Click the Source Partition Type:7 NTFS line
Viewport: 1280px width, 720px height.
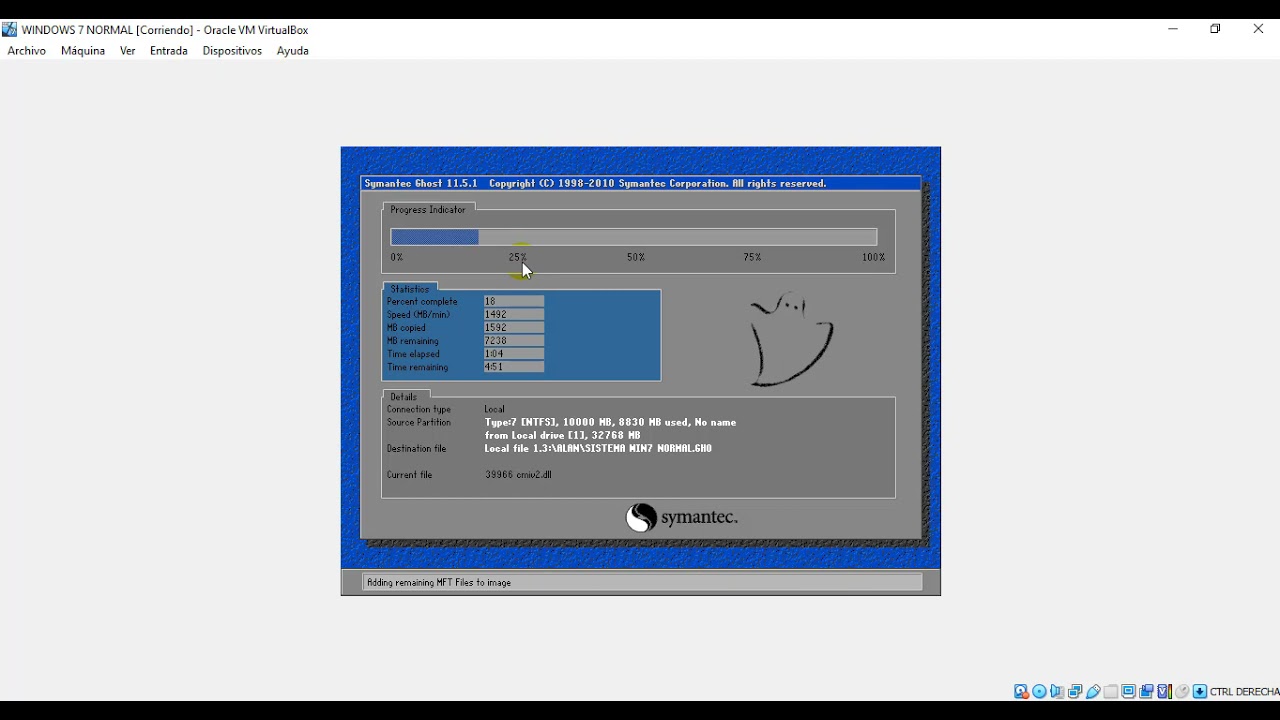[611, 423]
